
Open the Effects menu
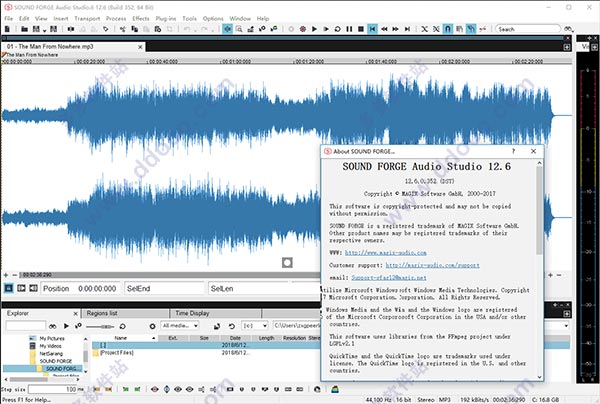(x=141, y=18)
